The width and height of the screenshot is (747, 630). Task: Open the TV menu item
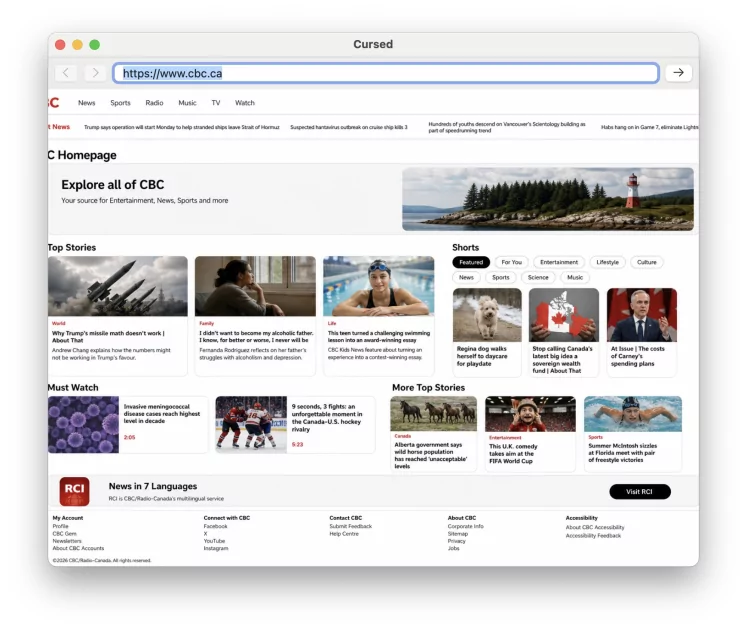pos(216,103)
